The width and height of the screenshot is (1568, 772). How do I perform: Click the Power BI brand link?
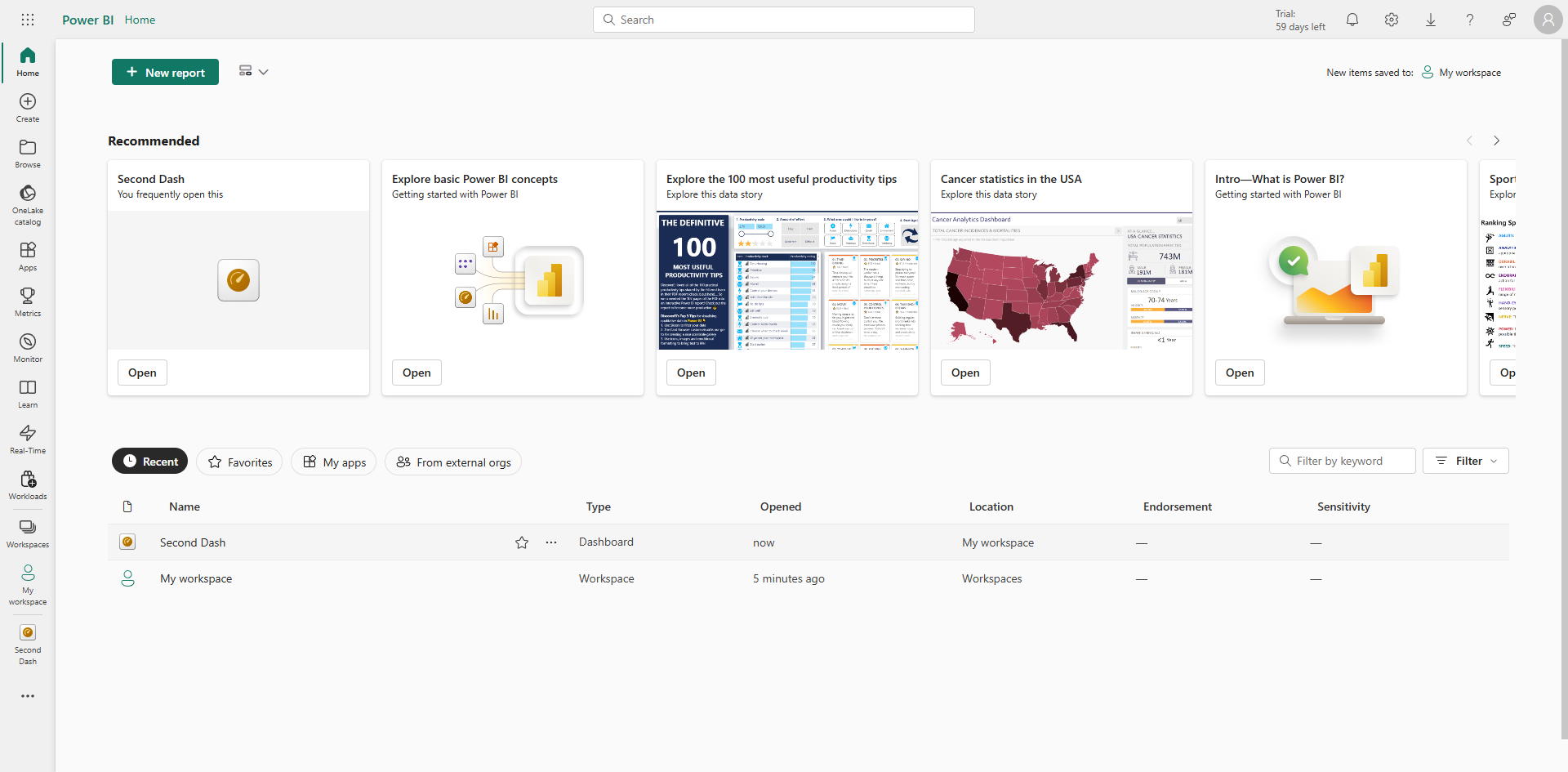tap(88, 20)
